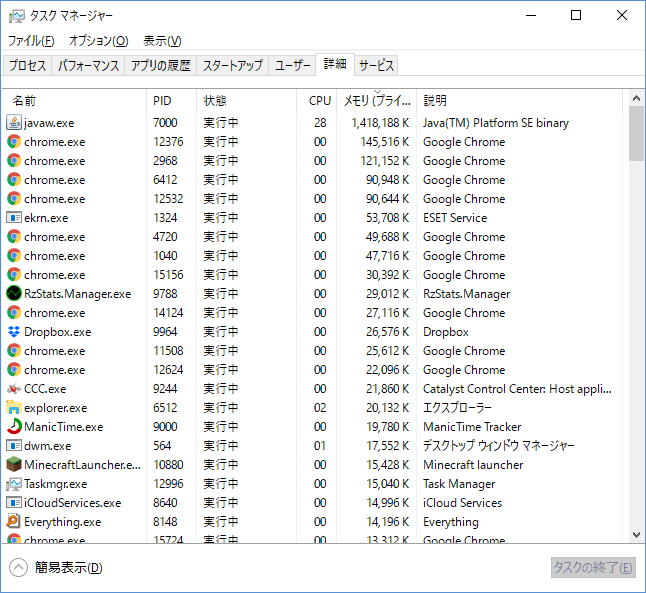The height and width of the screenshot is (593, 646).
Task: Click Chrome icon for PID 4720 row
Action: 14,237
